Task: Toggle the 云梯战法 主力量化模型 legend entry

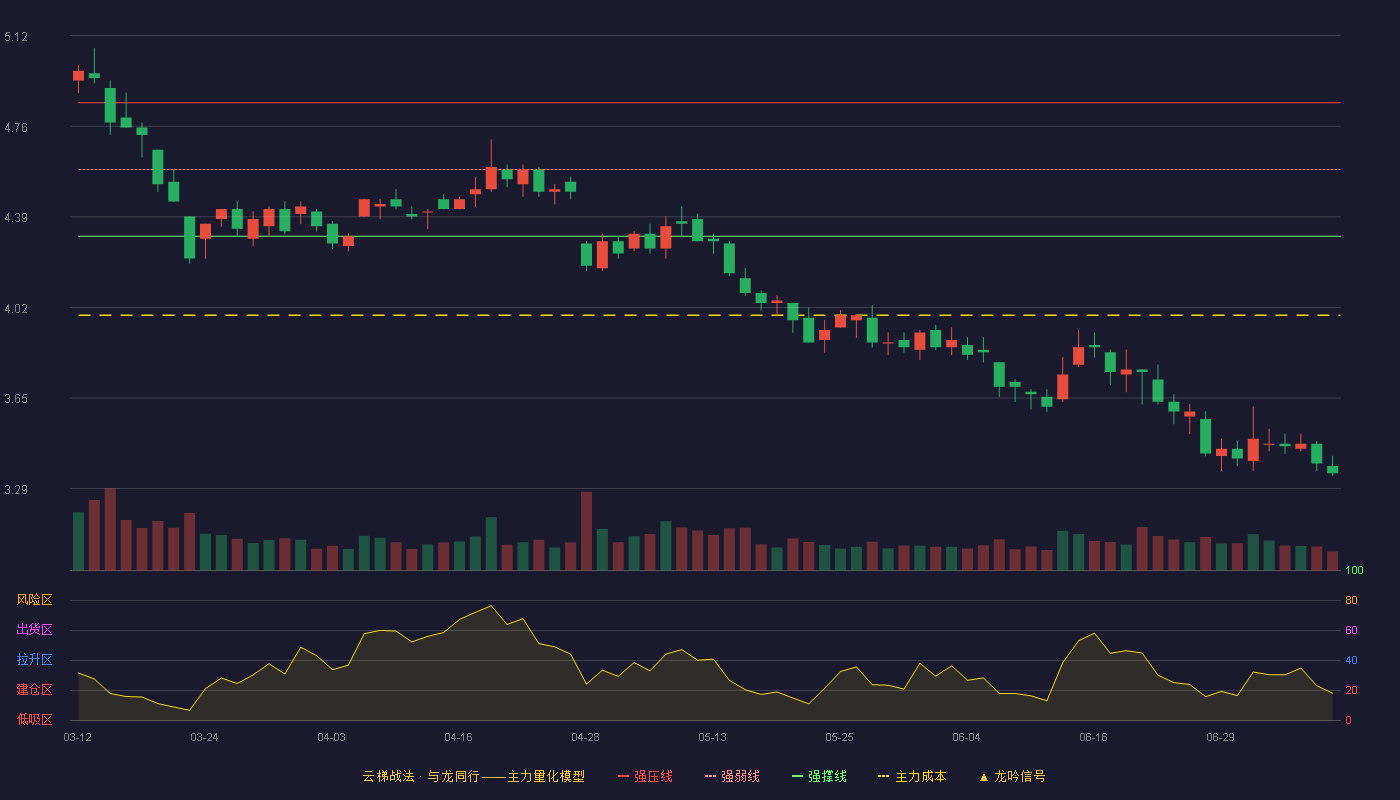Action: [473, 776]
